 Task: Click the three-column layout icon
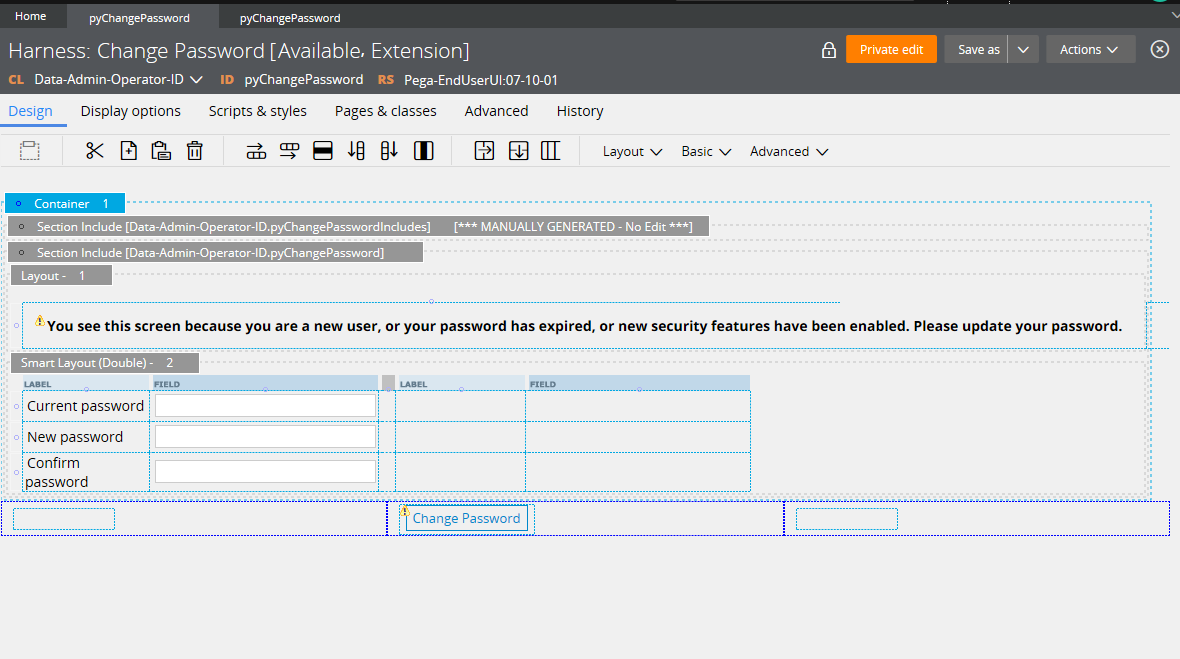[551, 151]
